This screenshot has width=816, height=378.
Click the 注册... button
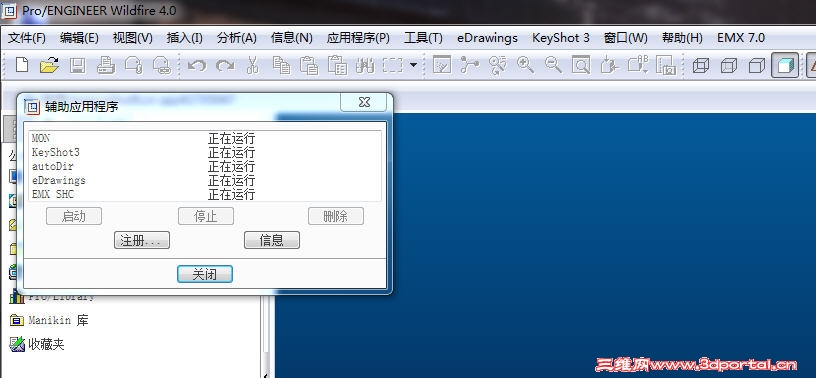[142, 240]
